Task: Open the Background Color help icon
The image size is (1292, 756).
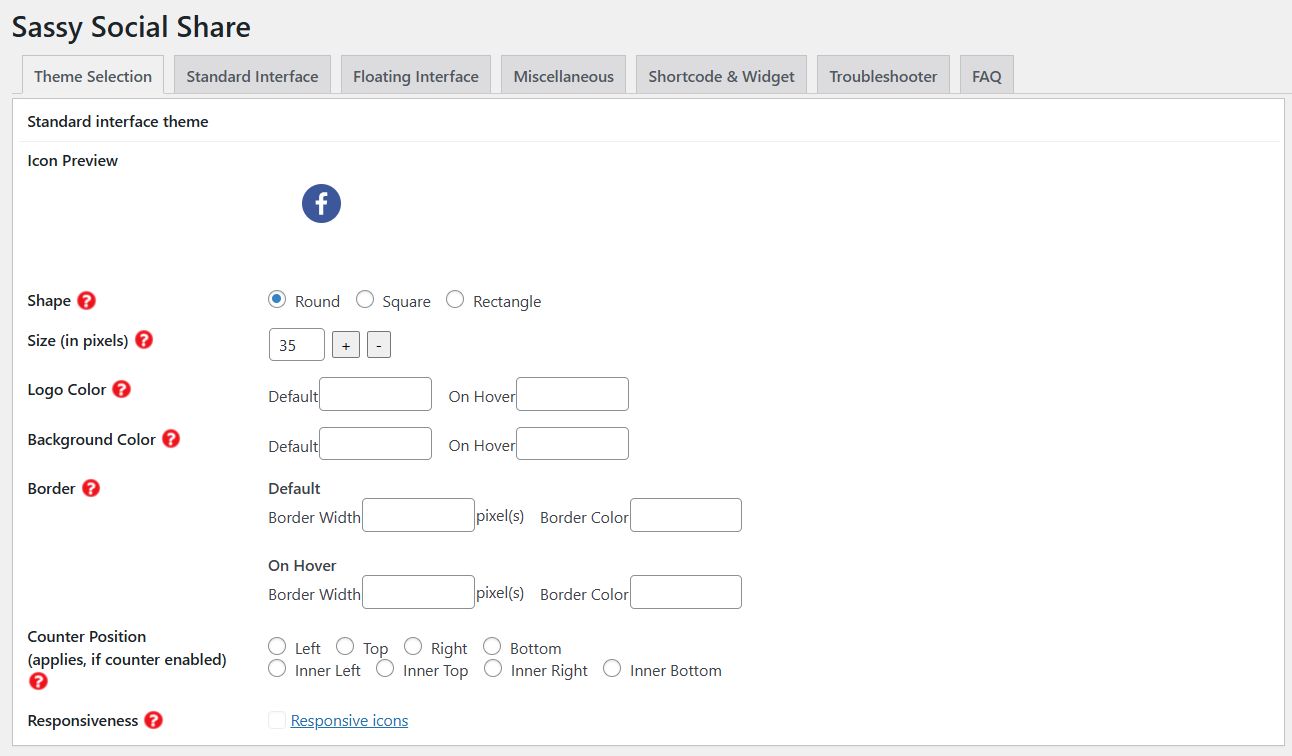Action: 171,439
